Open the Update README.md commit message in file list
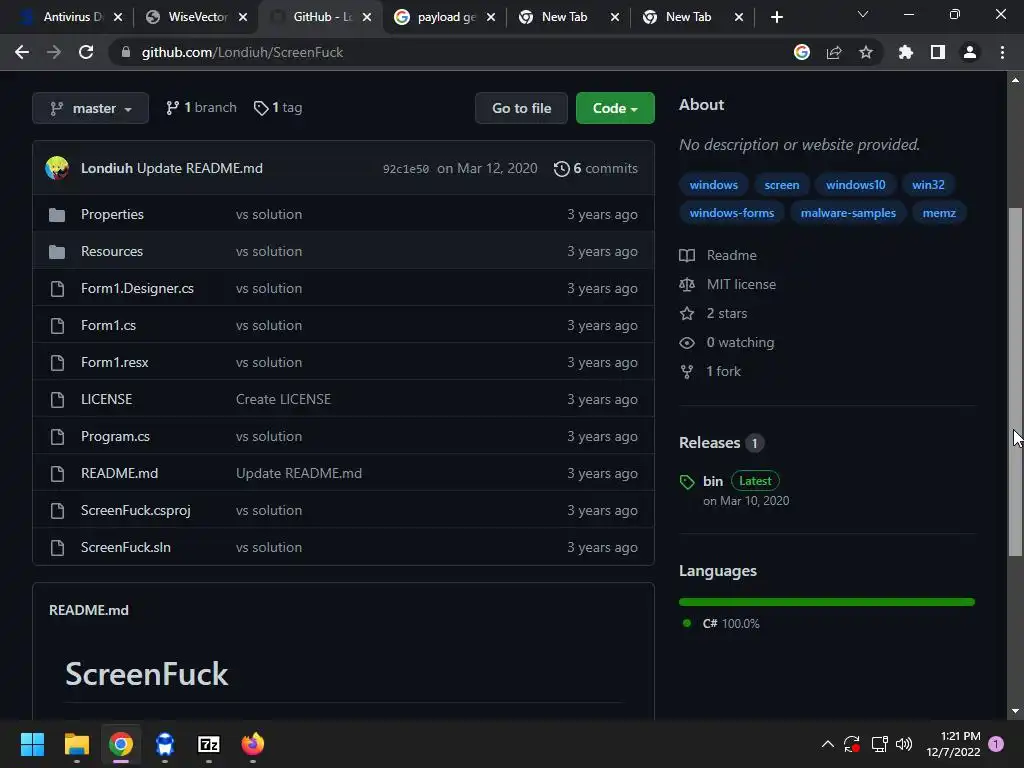This screenshot has width=1024, height=768. pyautogui.click(x=298, y=473)
